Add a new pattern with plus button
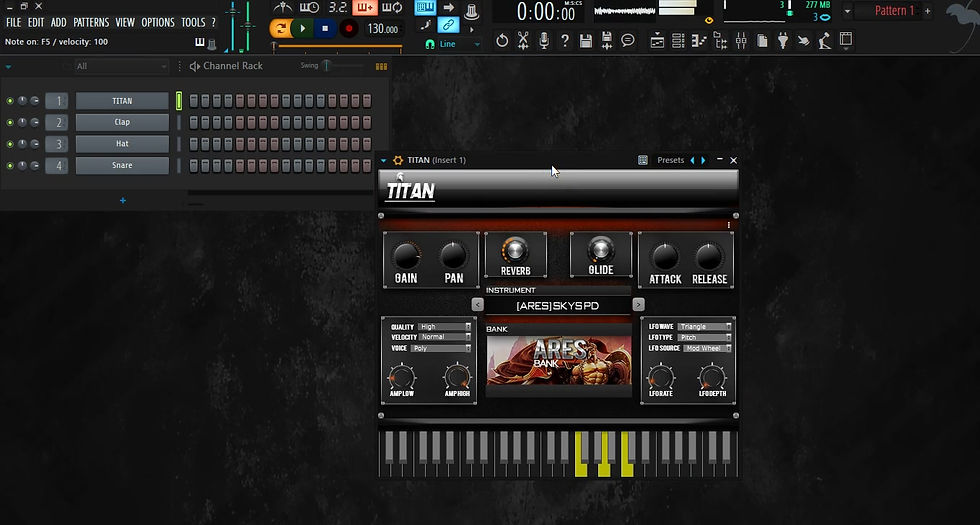This screenshot has width=980, height=525. (928, 11)
